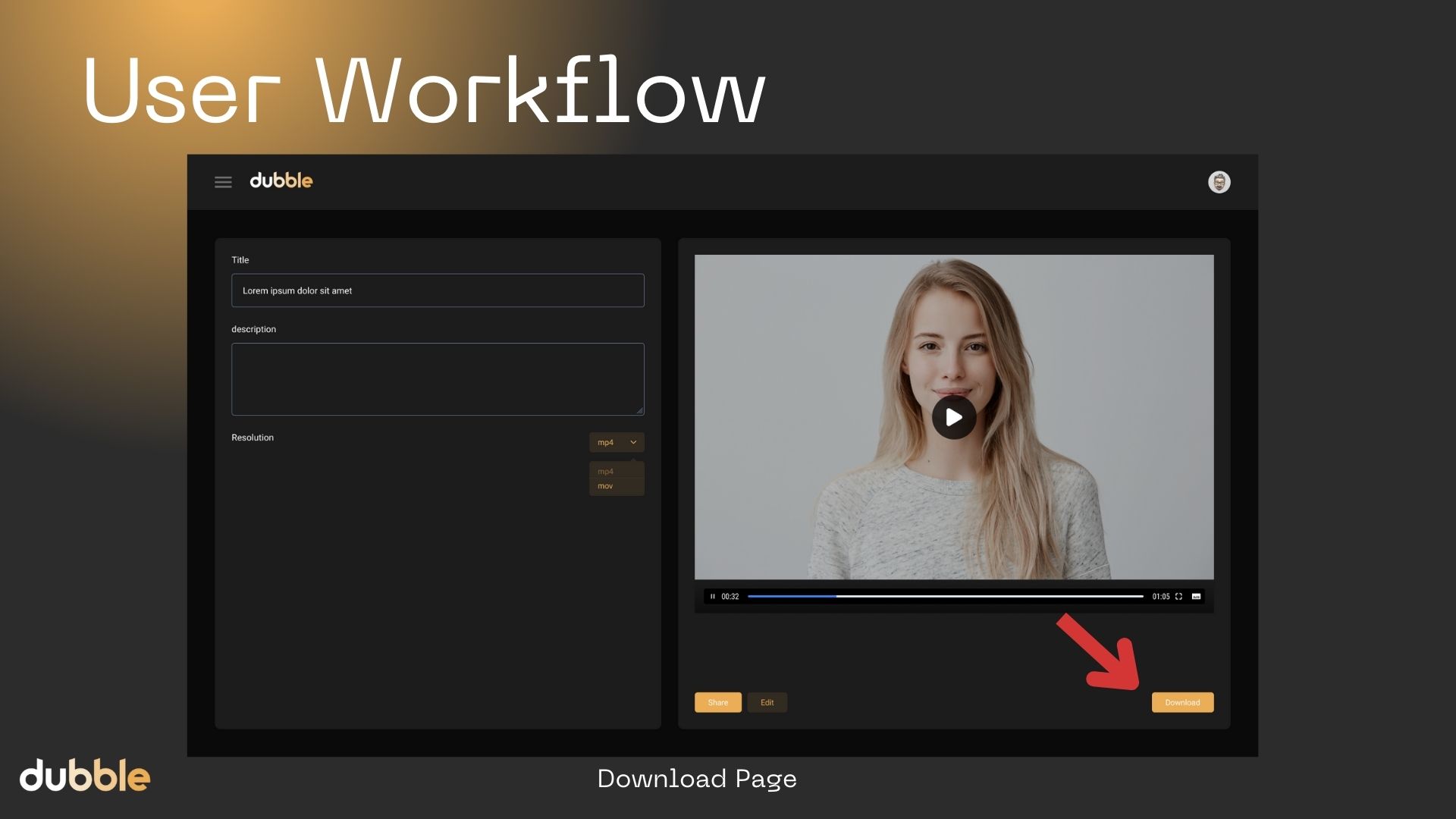Click the dubble logo in header
This screenshot has width=1456, height=819.
pos(281,180)
